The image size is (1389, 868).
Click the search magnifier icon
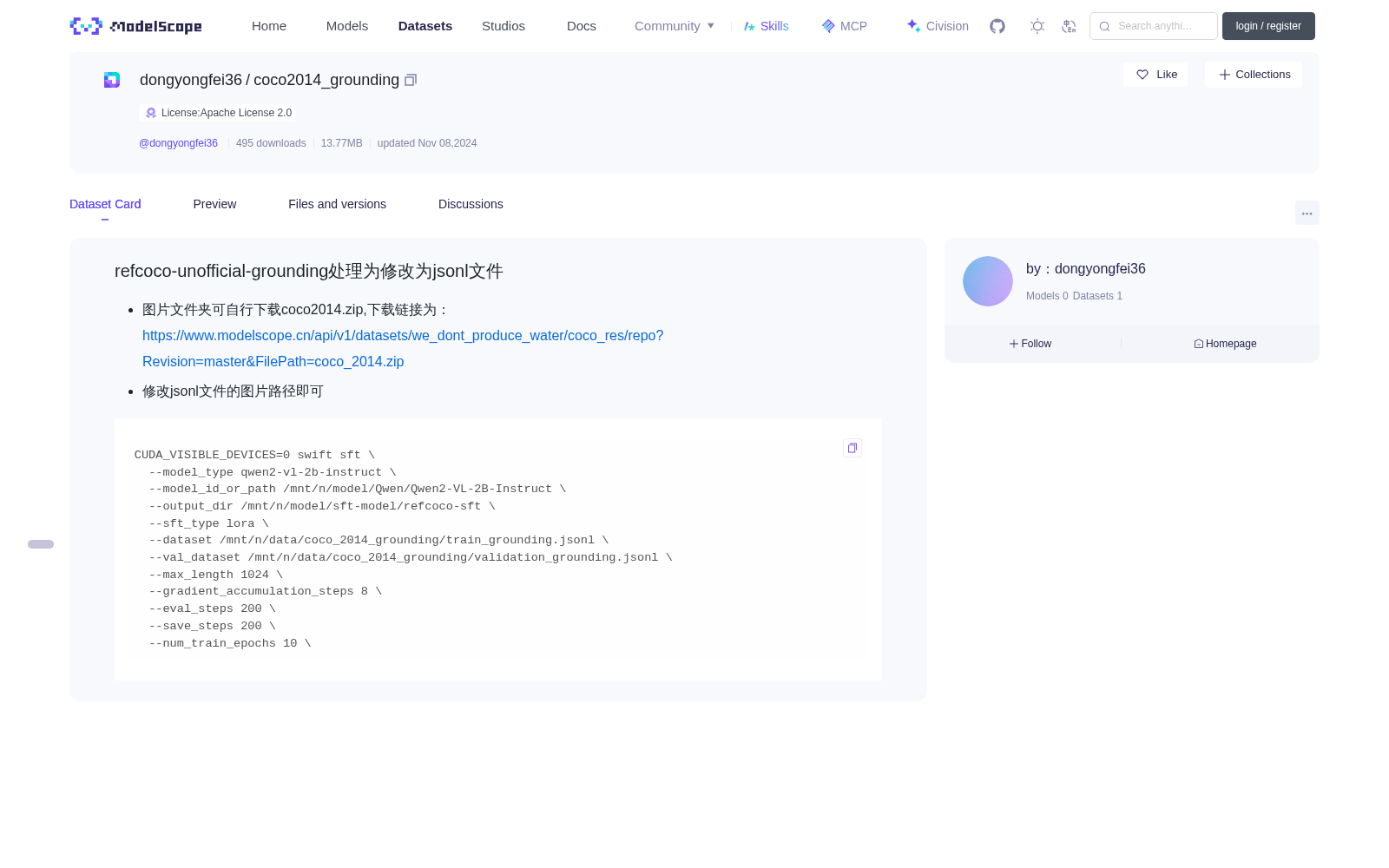point(1104,26)
